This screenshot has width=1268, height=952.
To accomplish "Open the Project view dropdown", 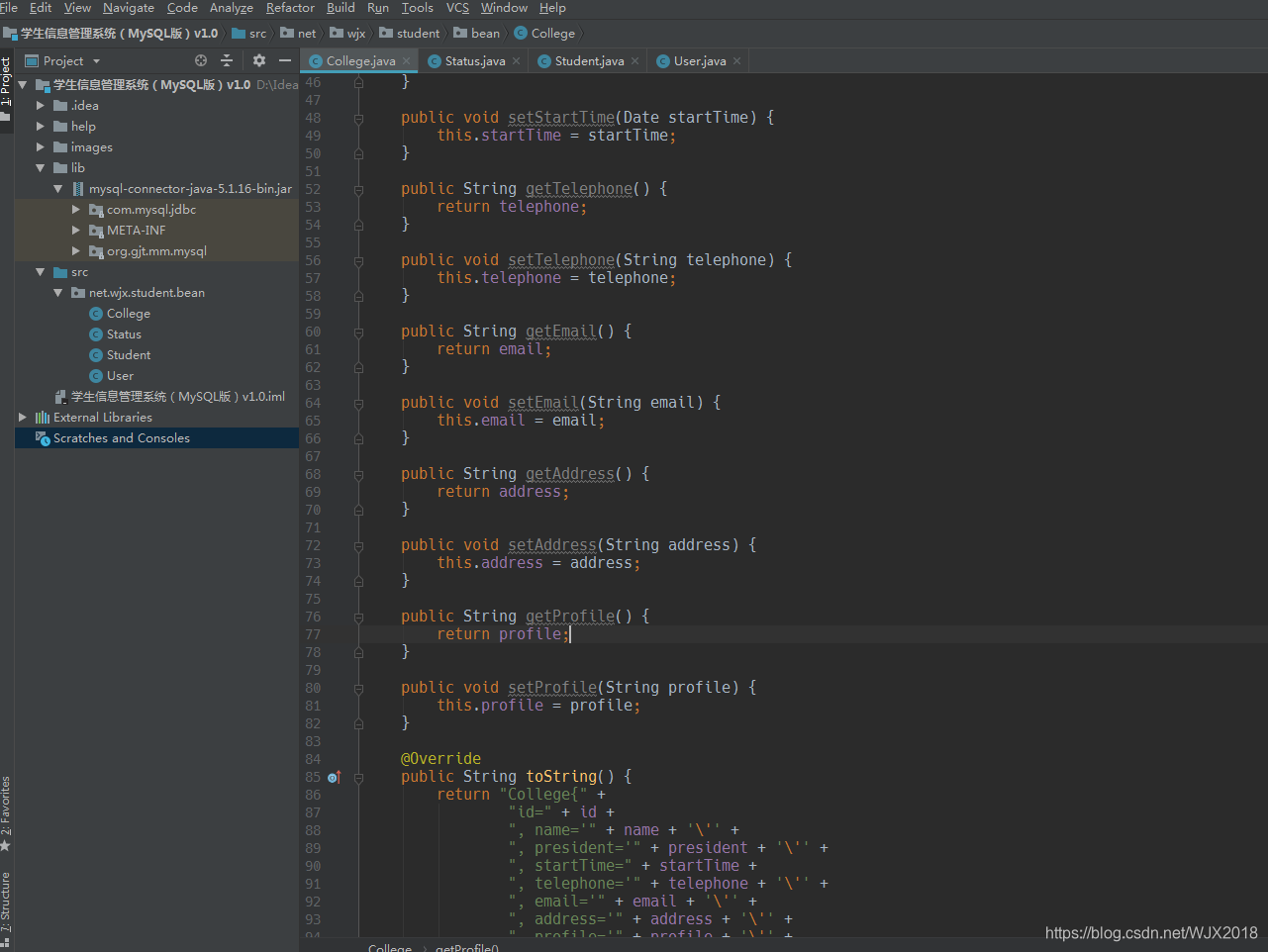I will point(96,61).
